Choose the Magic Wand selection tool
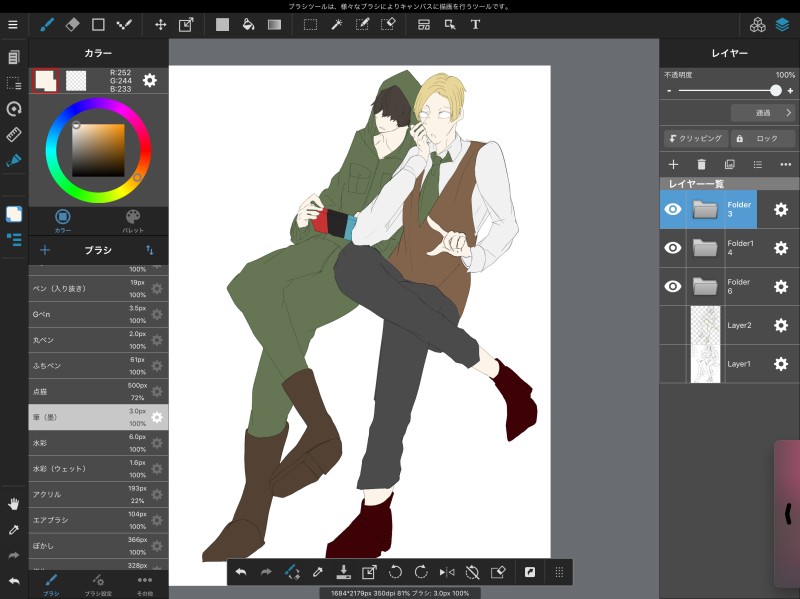 click(x=336, y=24)
